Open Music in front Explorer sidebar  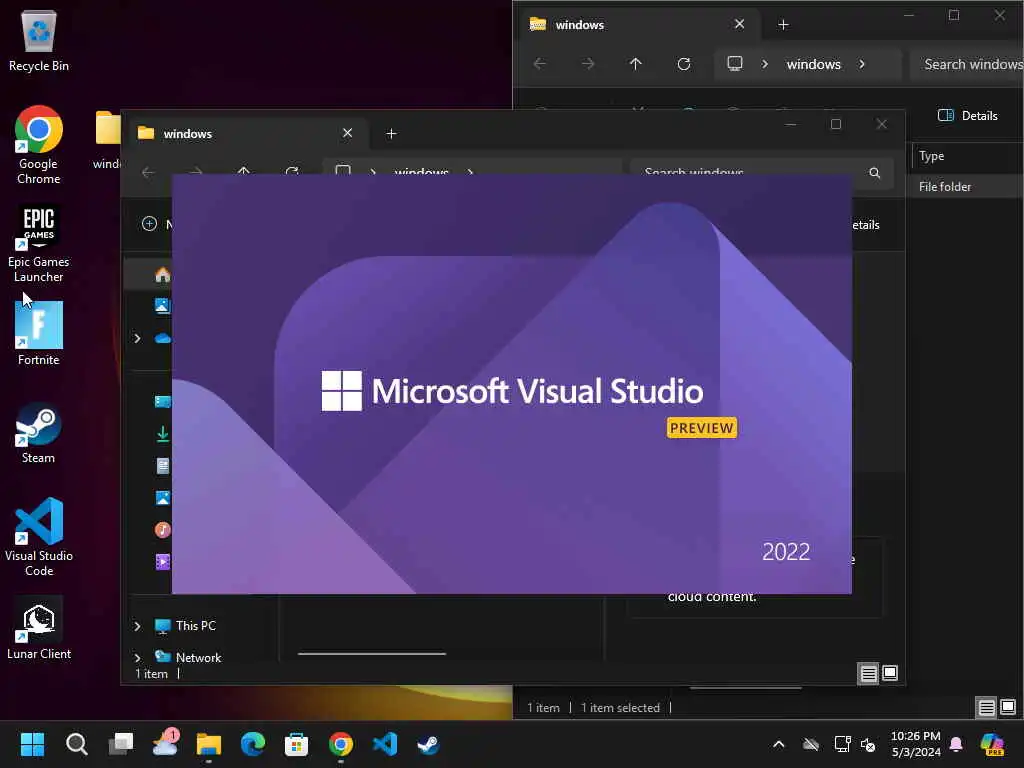click(163, 530)
